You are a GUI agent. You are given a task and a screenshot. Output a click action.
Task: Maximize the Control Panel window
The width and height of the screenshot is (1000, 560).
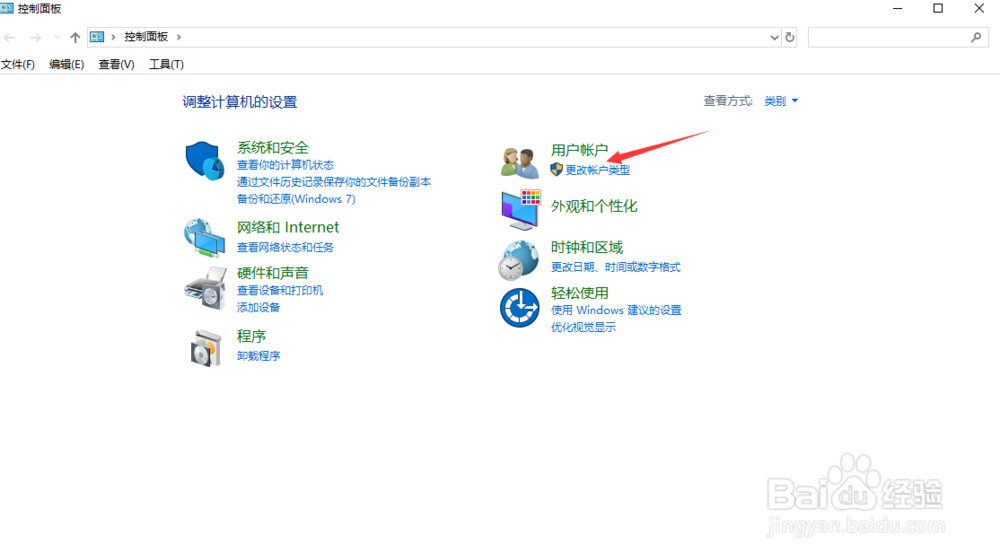938,8
